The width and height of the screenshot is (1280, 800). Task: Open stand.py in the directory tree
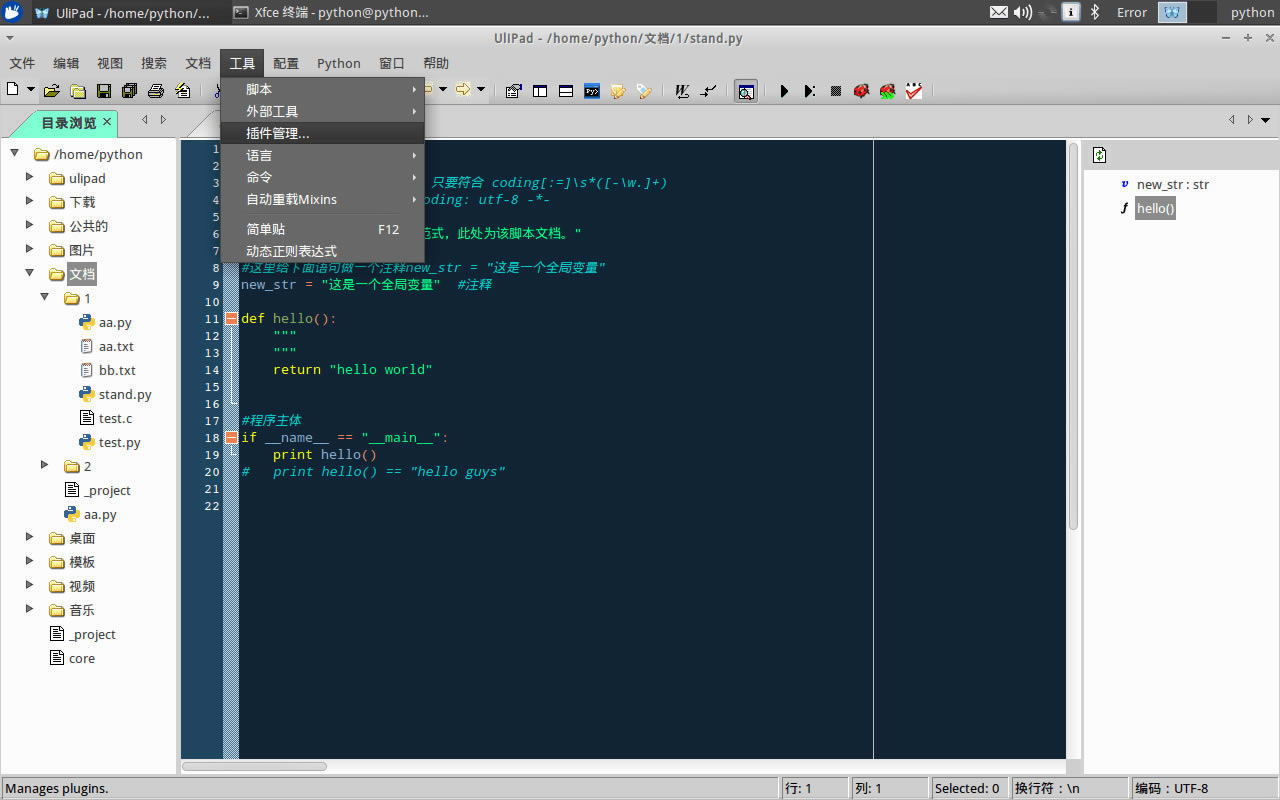[125, 395]
